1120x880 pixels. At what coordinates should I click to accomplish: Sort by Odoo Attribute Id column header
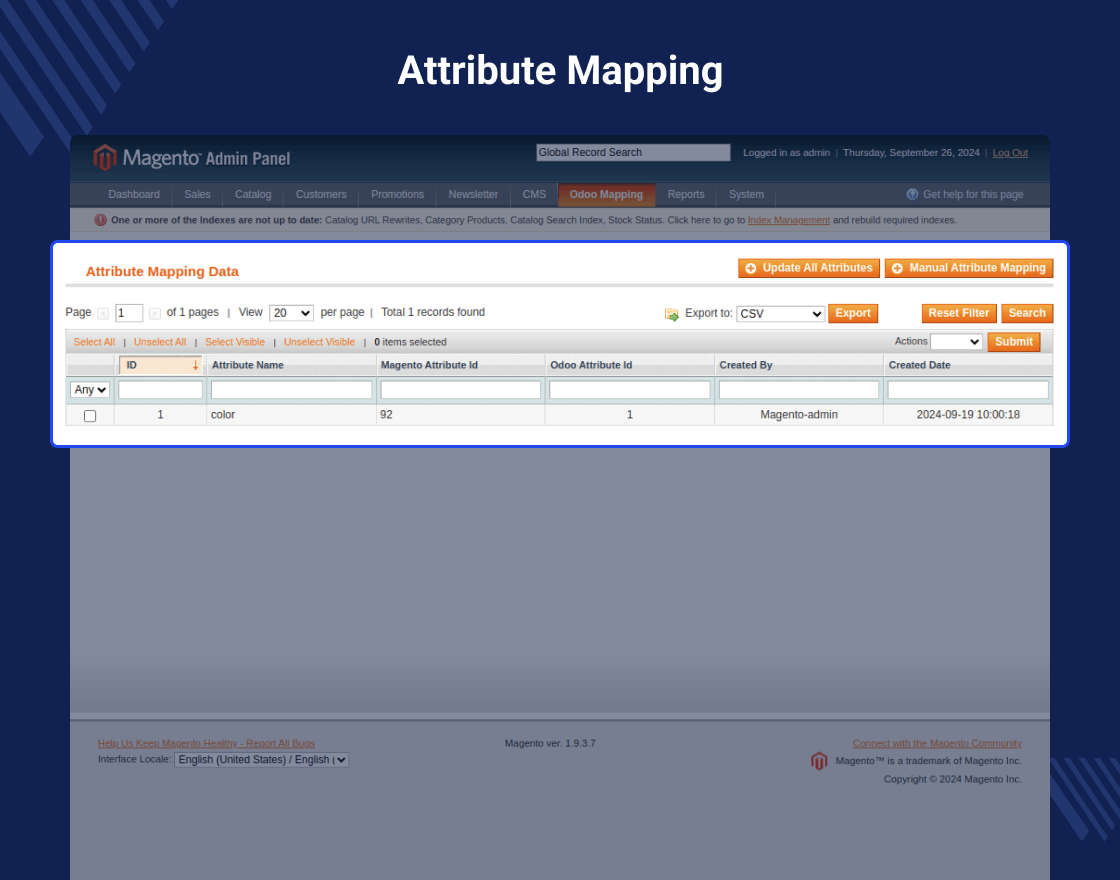(591, 365)
